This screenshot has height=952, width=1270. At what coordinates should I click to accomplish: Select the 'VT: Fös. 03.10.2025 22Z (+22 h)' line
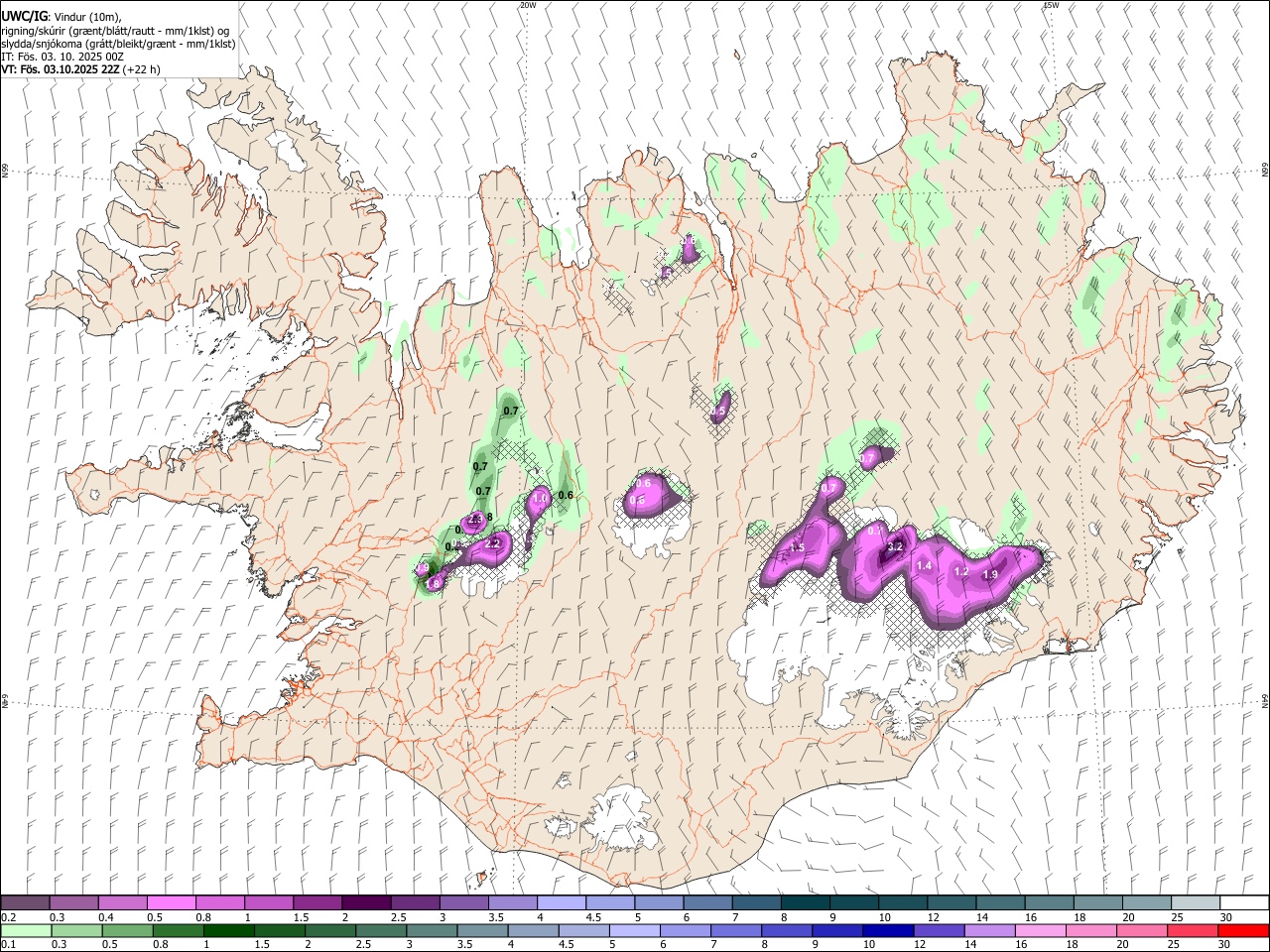click(x=80, y=69)
